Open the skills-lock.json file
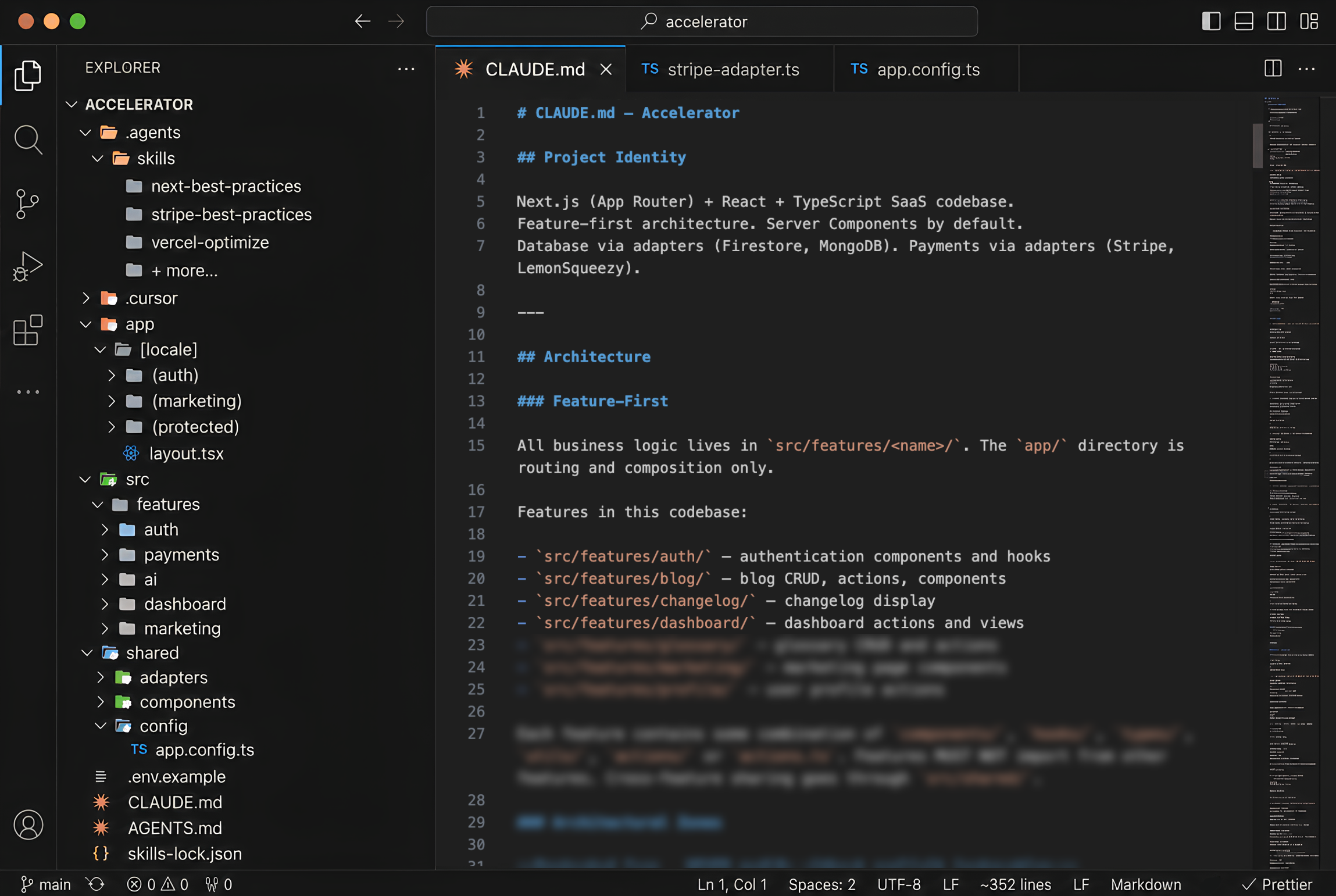 click(184, 854)
